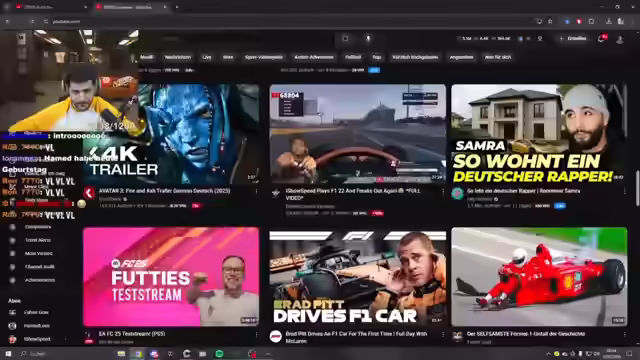
Task: Open the Windows Start menu
Action: 8,353
